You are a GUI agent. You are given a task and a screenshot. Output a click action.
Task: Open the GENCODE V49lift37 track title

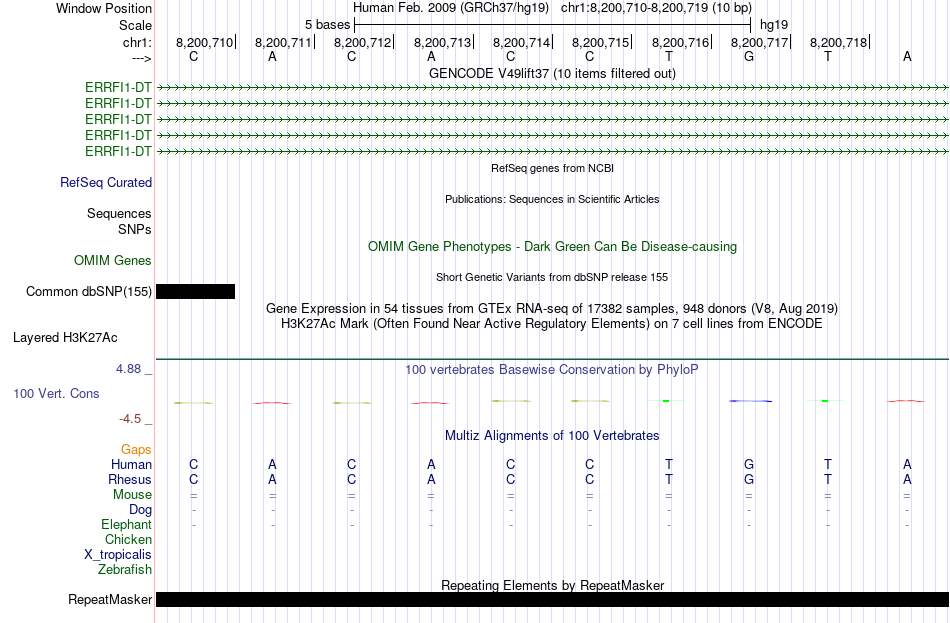click(552, 73)
